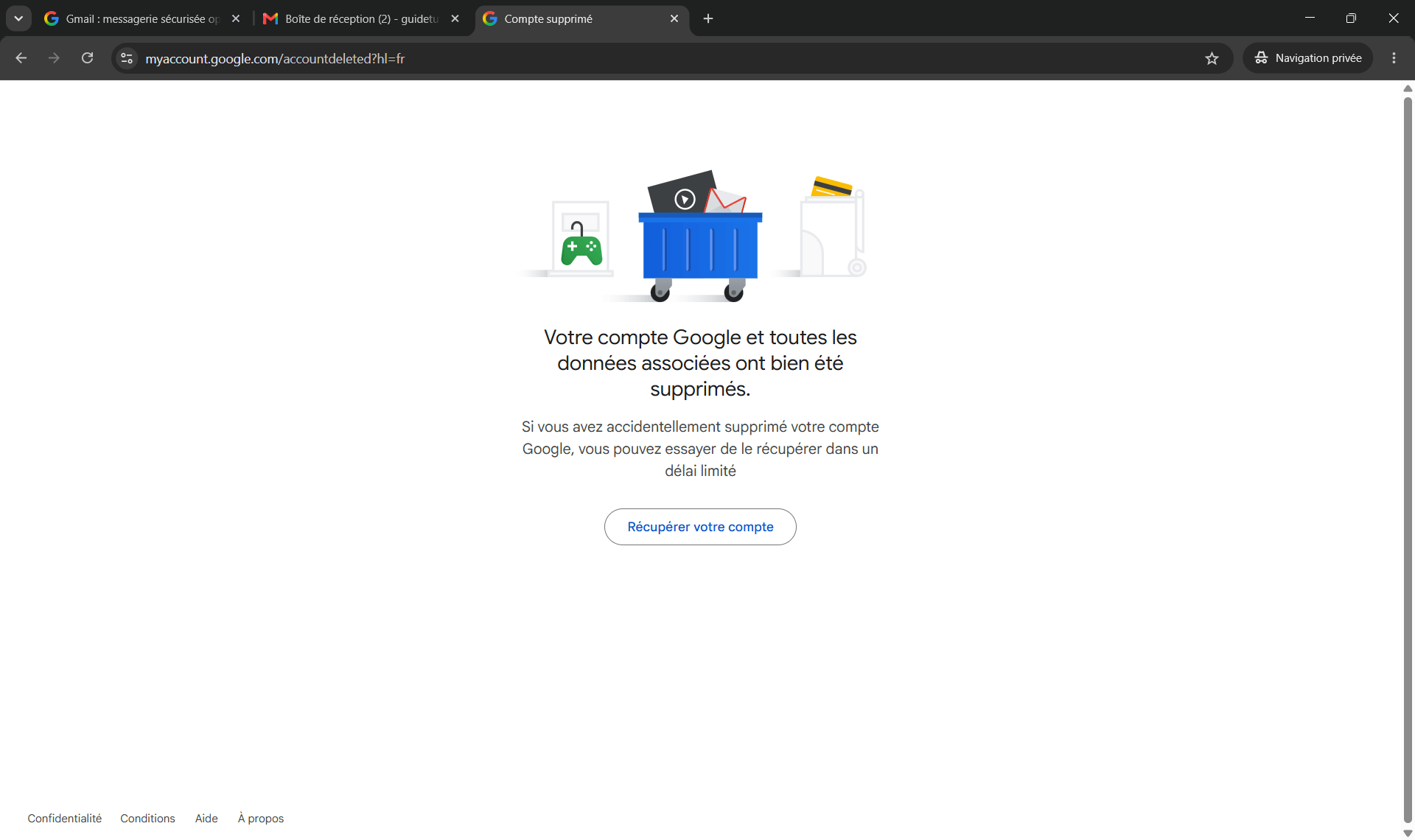
Task: Click the Google favicon on first tab
Action: point(52,18)
